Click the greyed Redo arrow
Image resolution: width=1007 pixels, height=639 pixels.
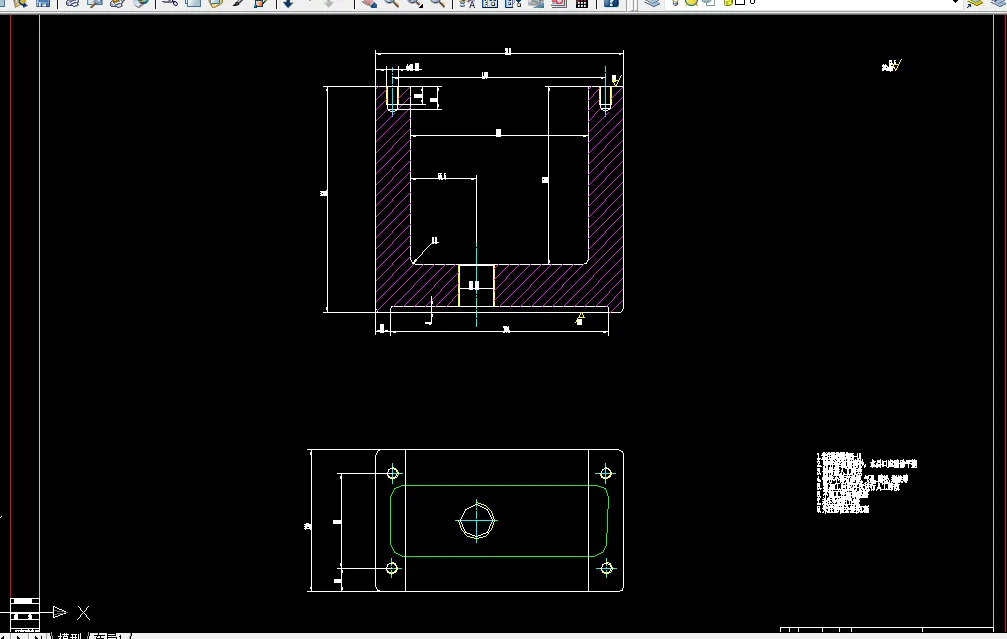[x=328, y=3]
